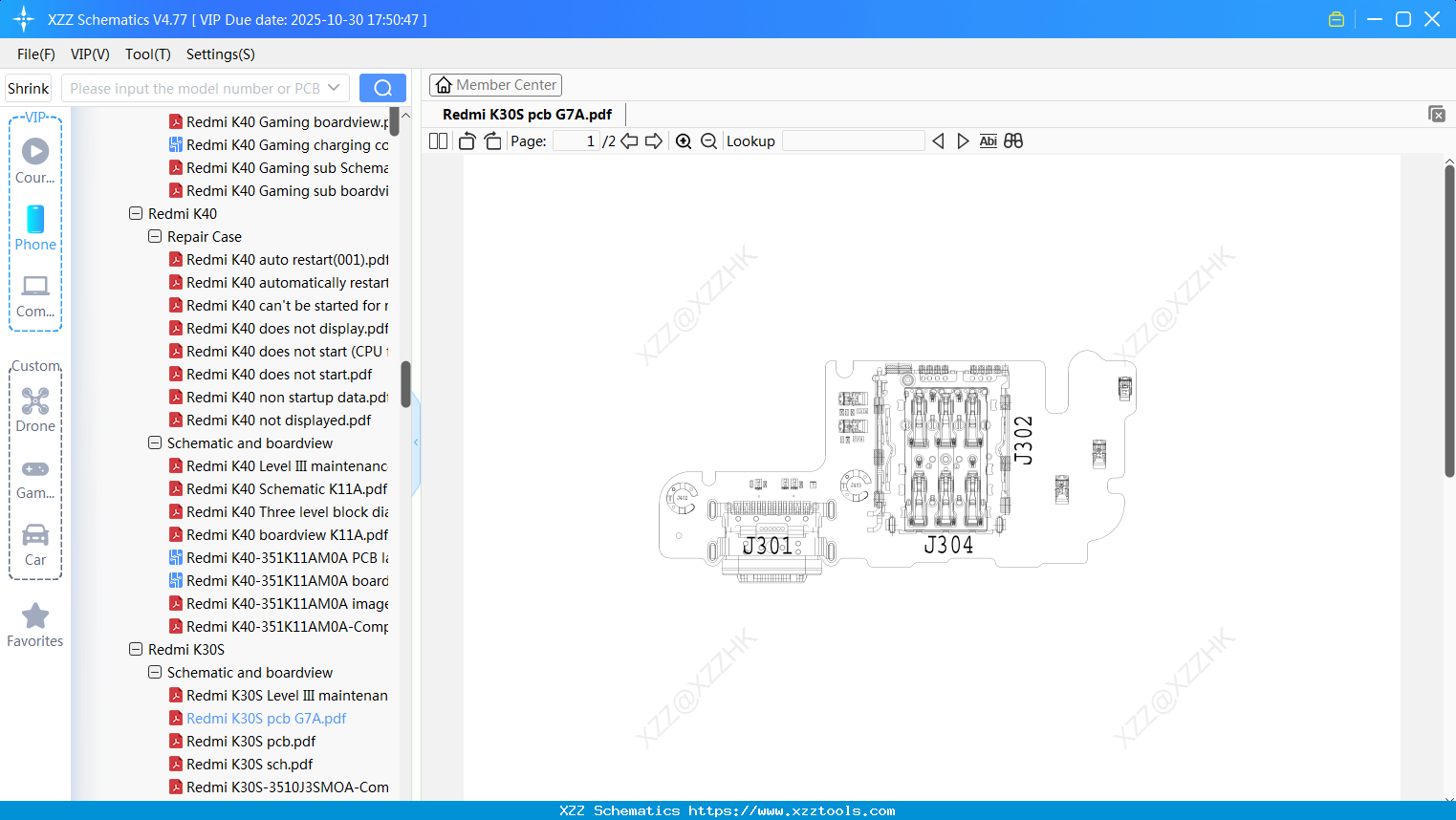Click the Shrink button

[29, 88]
